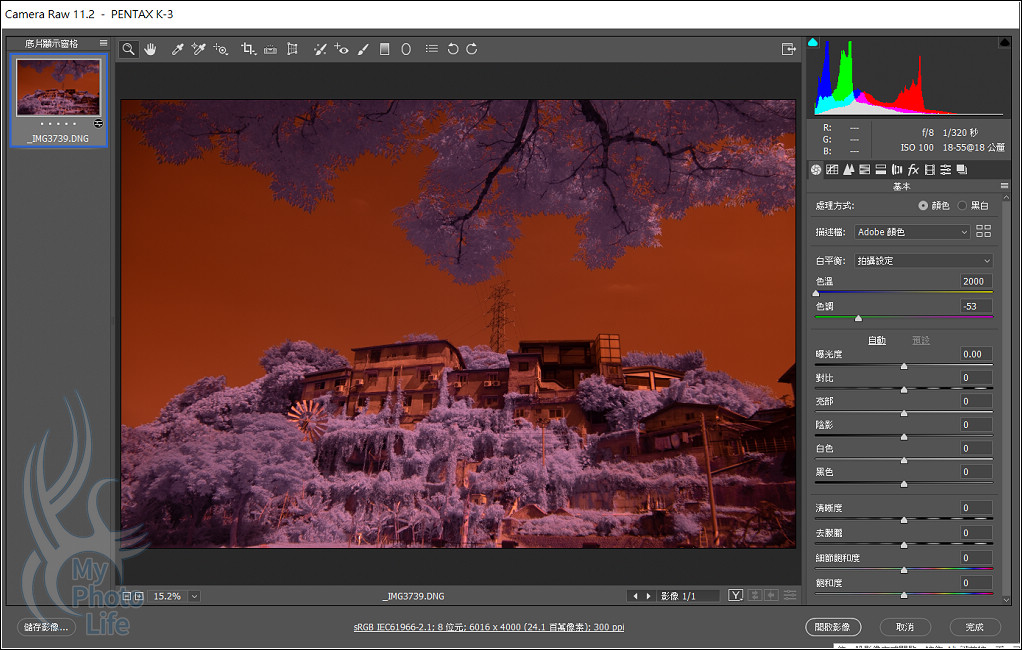Select the 顏色 (color) treatment radio button
This screenshot has width=1022, height=650.
923,205
